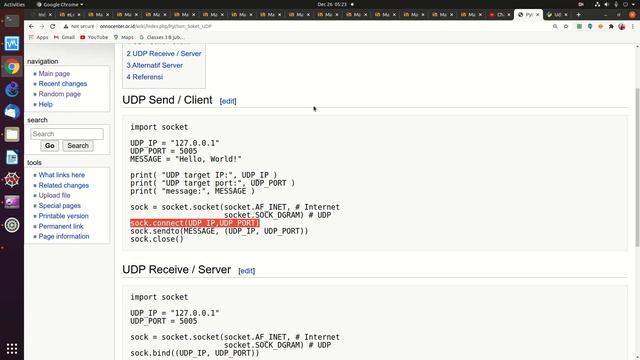
Task: Jump to Alternatif Server contents entry
Action: 154,65
